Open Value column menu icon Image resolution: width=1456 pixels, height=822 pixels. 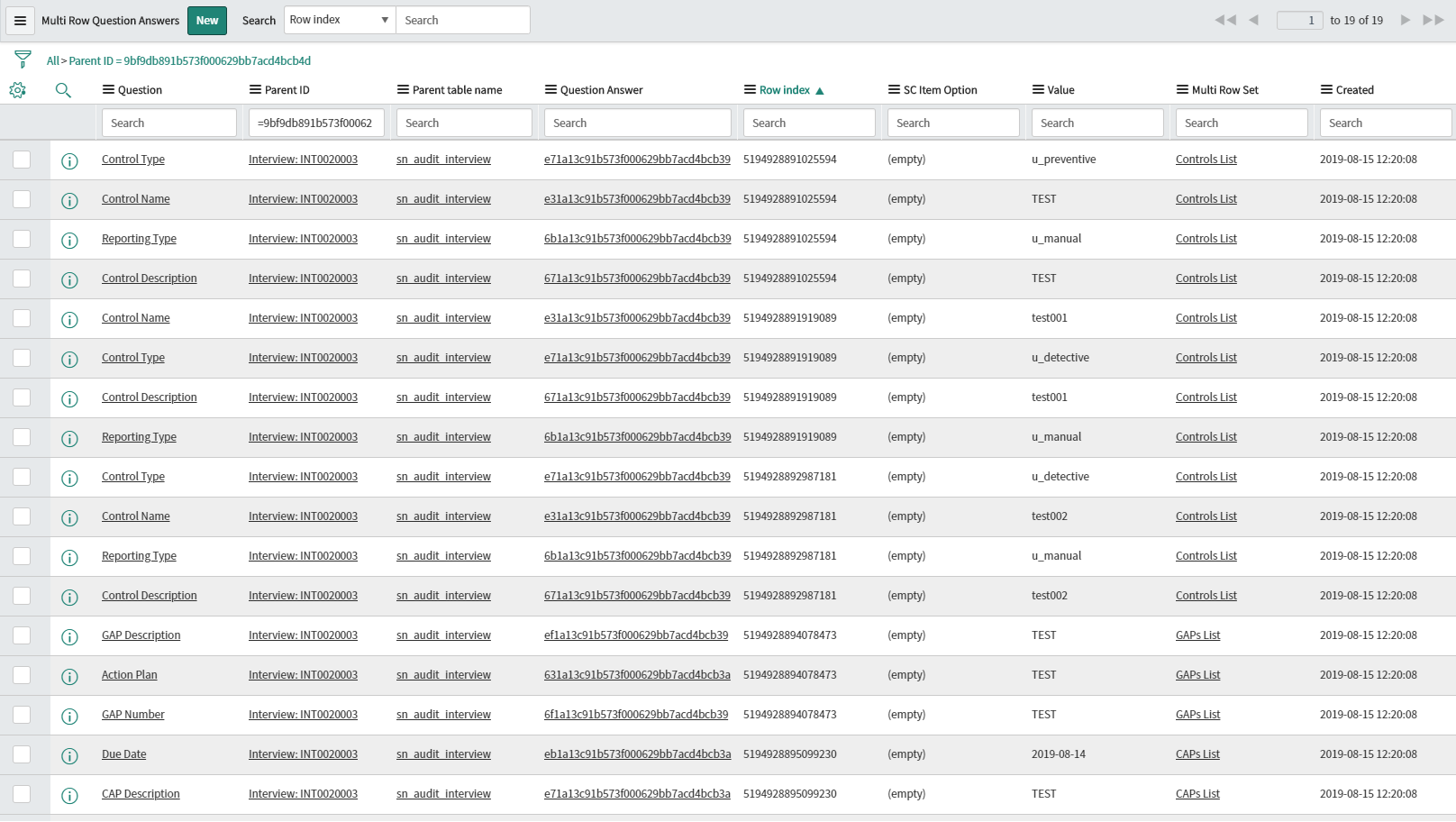pos(1038,89)
